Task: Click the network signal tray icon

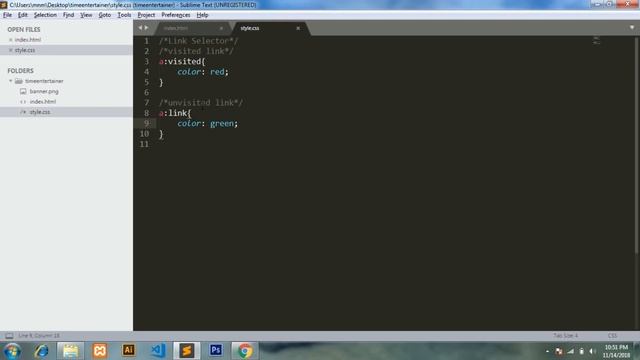Action: pos(571,351)
